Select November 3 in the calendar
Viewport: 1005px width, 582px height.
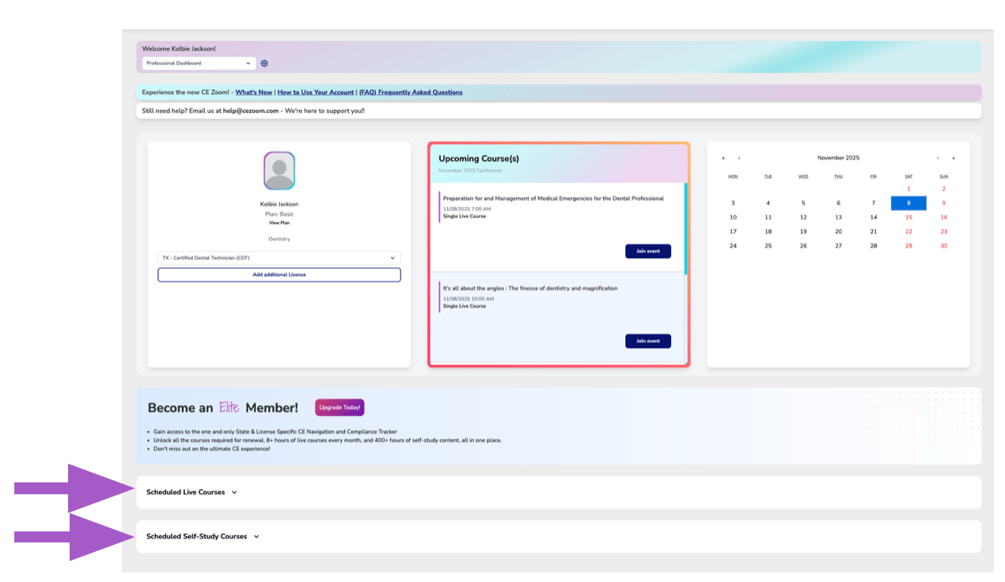(733, 203)
